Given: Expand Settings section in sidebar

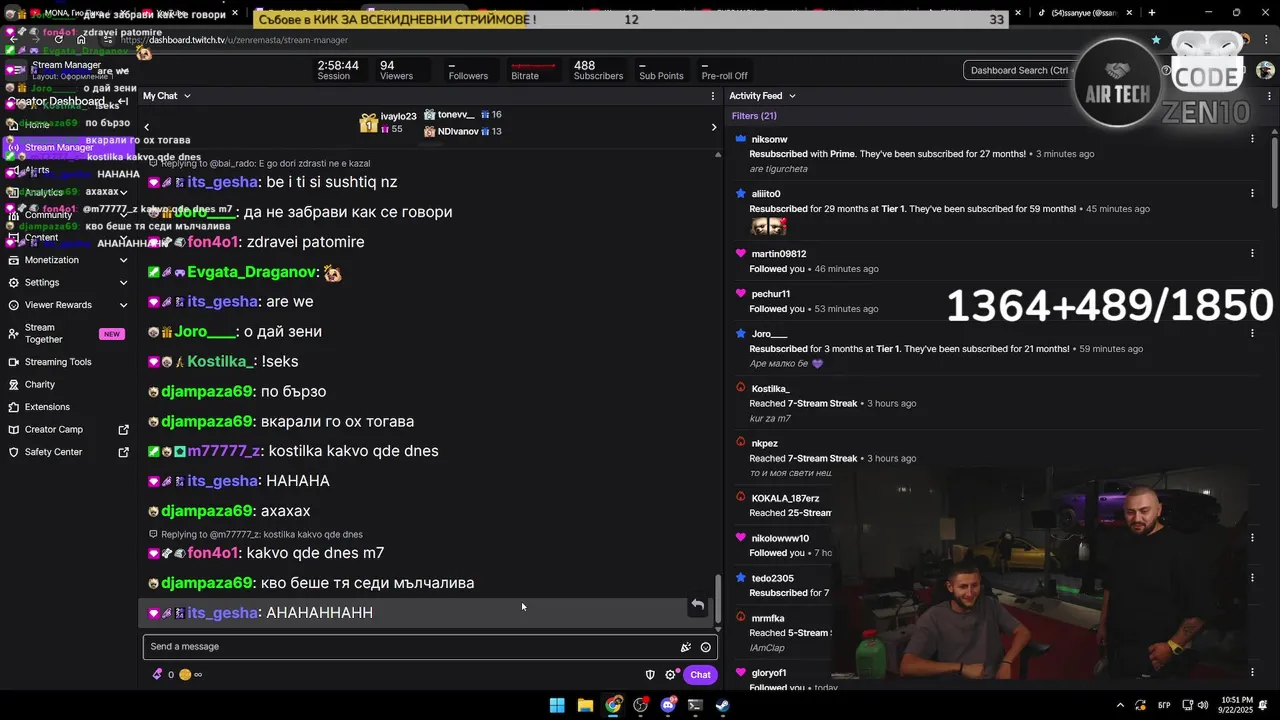Looking at the screenshot, I should 123,282.
